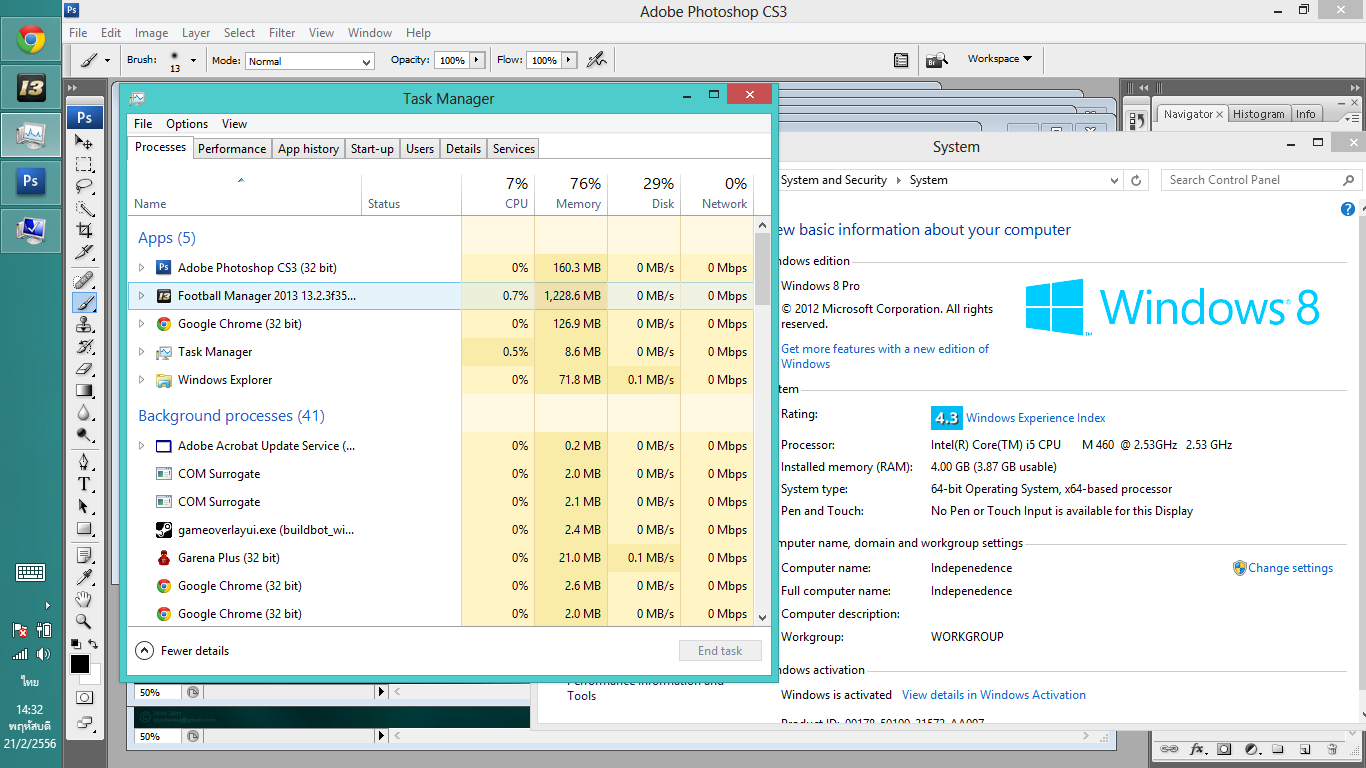This screenshot has width=1366, height=768.
Task: Open Adobe Bridge from the options bar
Action: click(936, 60)
